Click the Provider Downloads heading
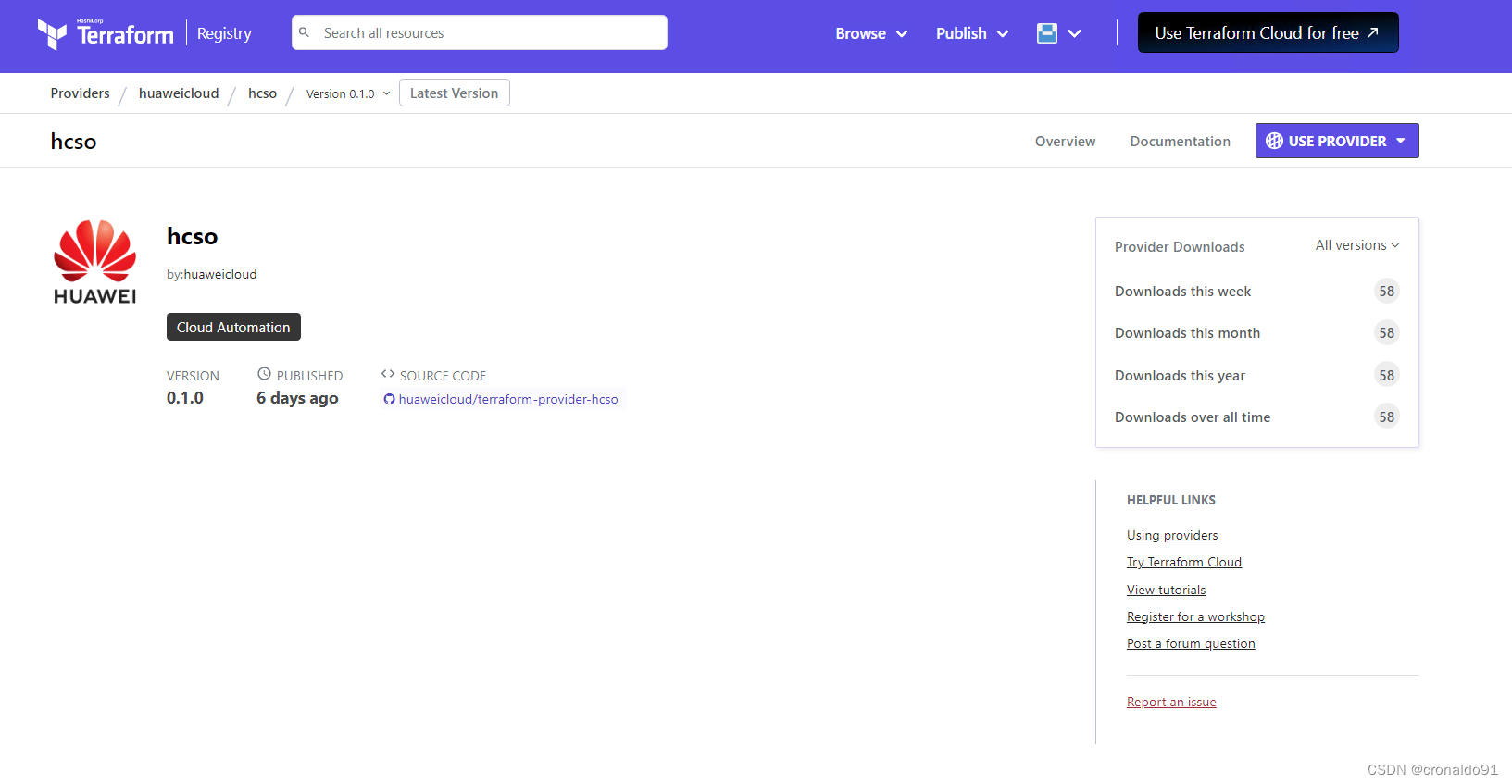This screenshot has height=784, width=1512. click(x=1180, y=246)
